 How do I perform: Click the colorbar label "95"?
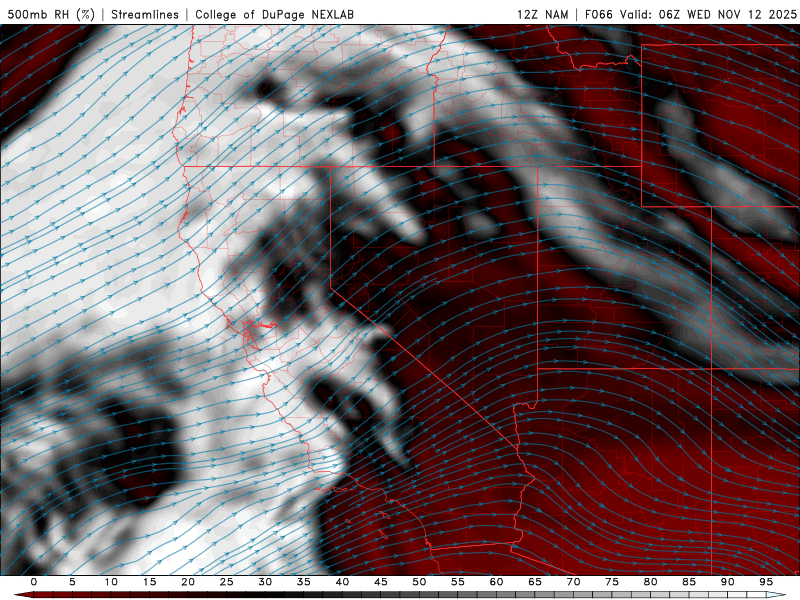[x=766, y=582]
